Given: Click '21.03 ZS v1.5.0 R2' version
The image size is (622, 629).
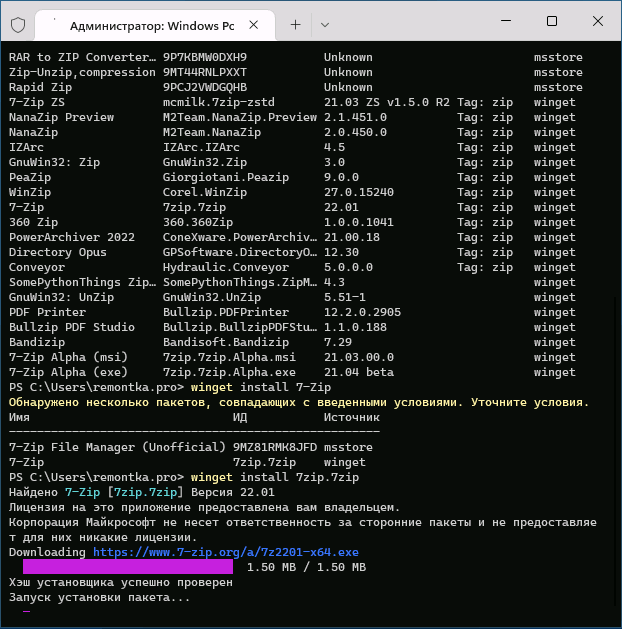Looking at the screenshot, I should pyautogui.click(x=387, y=102).
